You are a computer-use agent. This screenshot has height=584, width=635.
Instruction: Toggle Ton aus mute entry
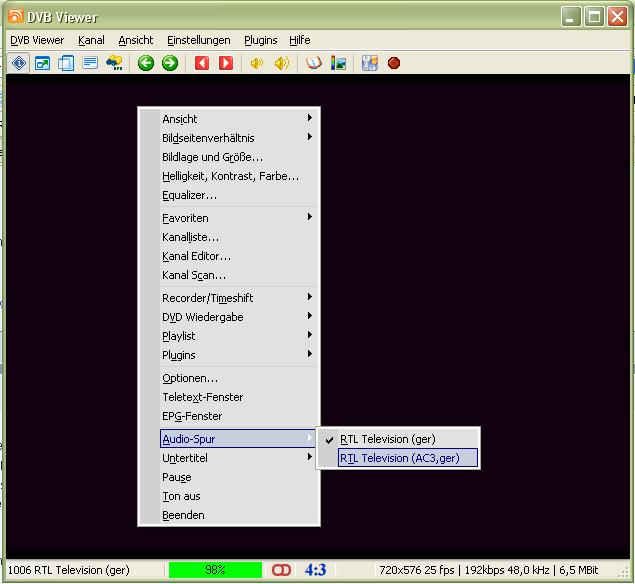click(238, 496)
